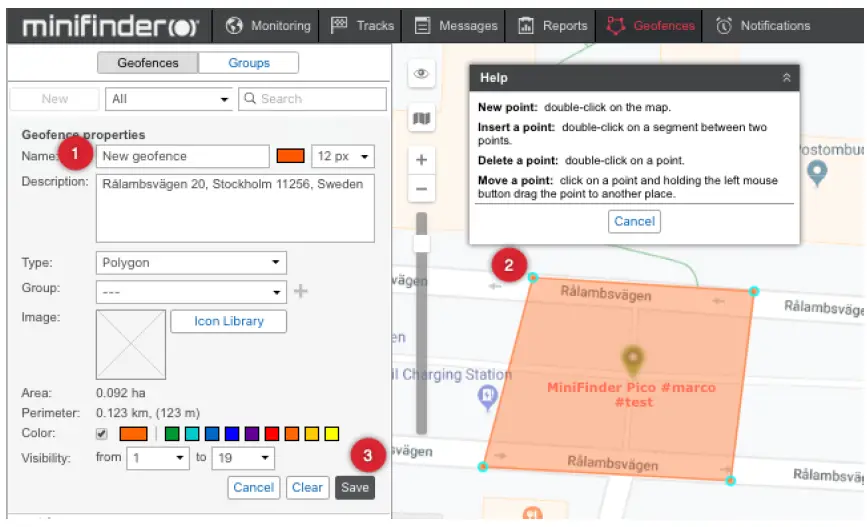Open the Messages tab

(455, 26)
